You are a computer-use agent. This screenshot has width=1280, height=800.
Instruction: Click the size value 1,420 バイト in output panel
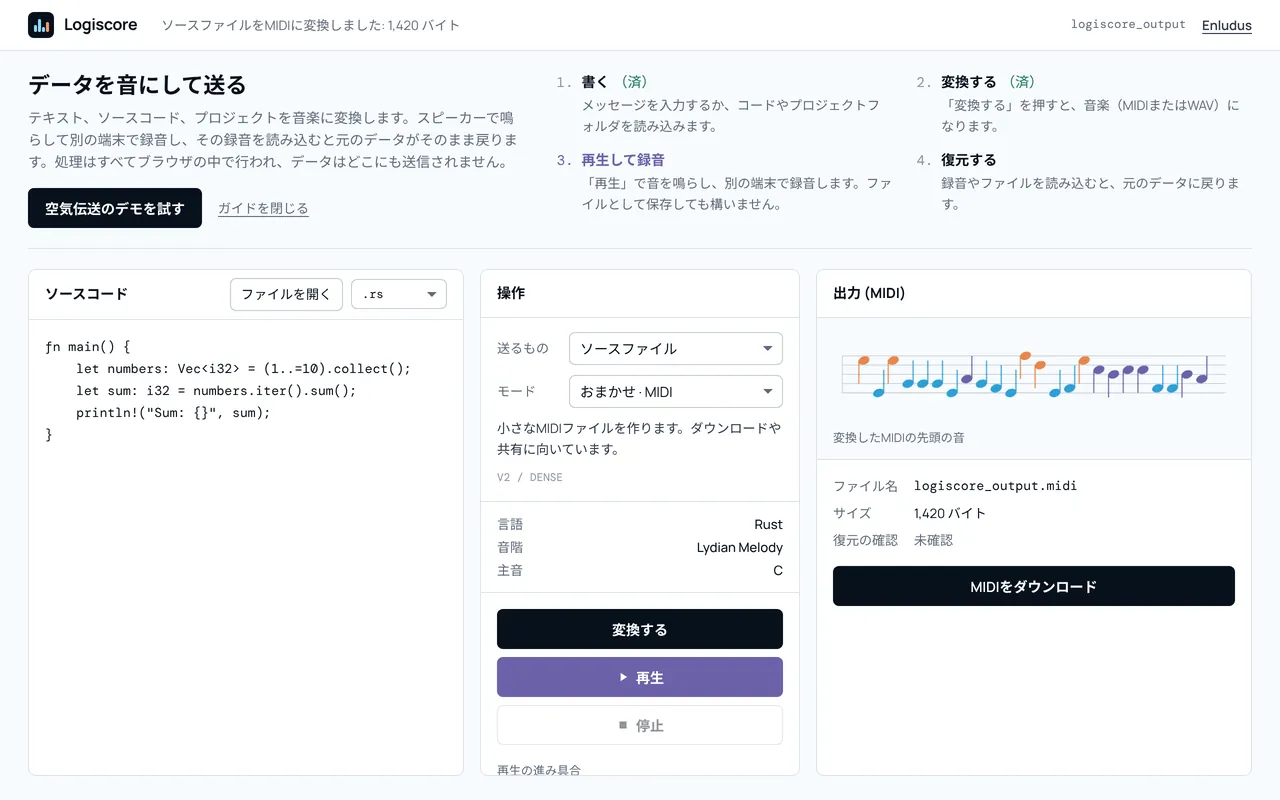(950, 513)
